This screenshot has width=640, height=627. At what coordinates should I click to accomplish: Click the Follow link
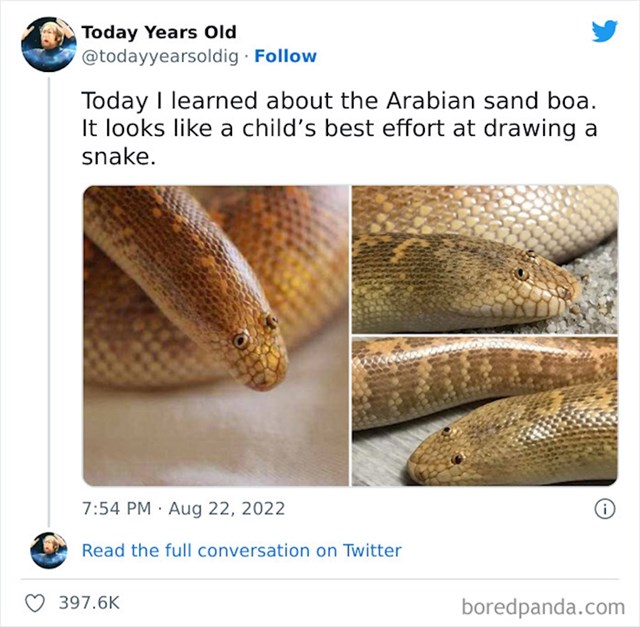285,56
